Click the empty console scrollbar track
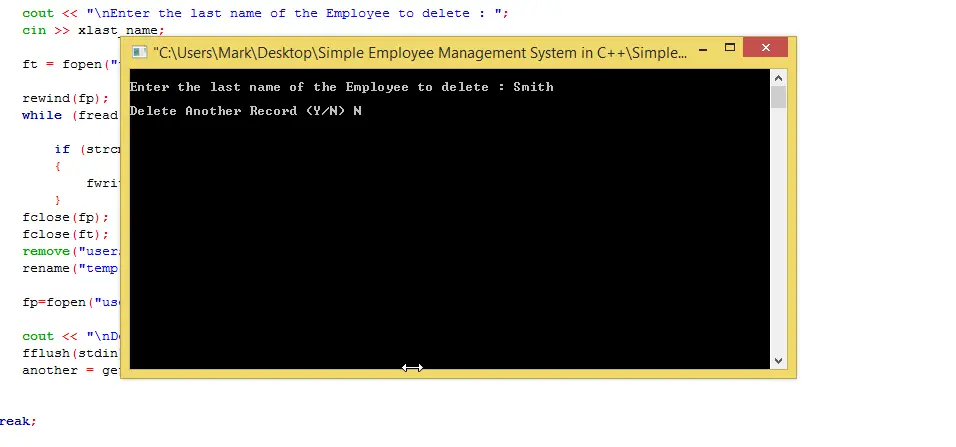The image size is (956, 447). click(x=778, y=230)
